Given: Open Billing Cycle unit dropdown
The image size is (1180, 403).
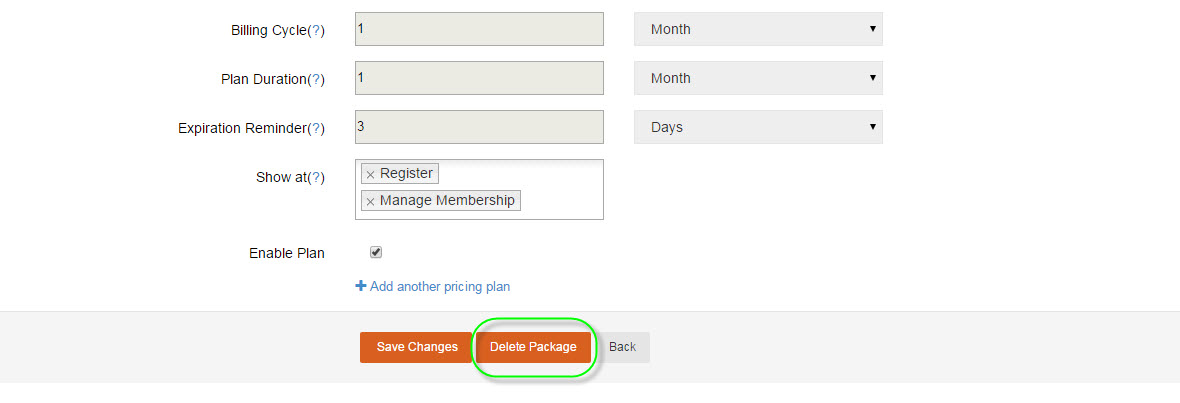Looking at the screenshot, I should pyautogui.click(x=758, y=29).
